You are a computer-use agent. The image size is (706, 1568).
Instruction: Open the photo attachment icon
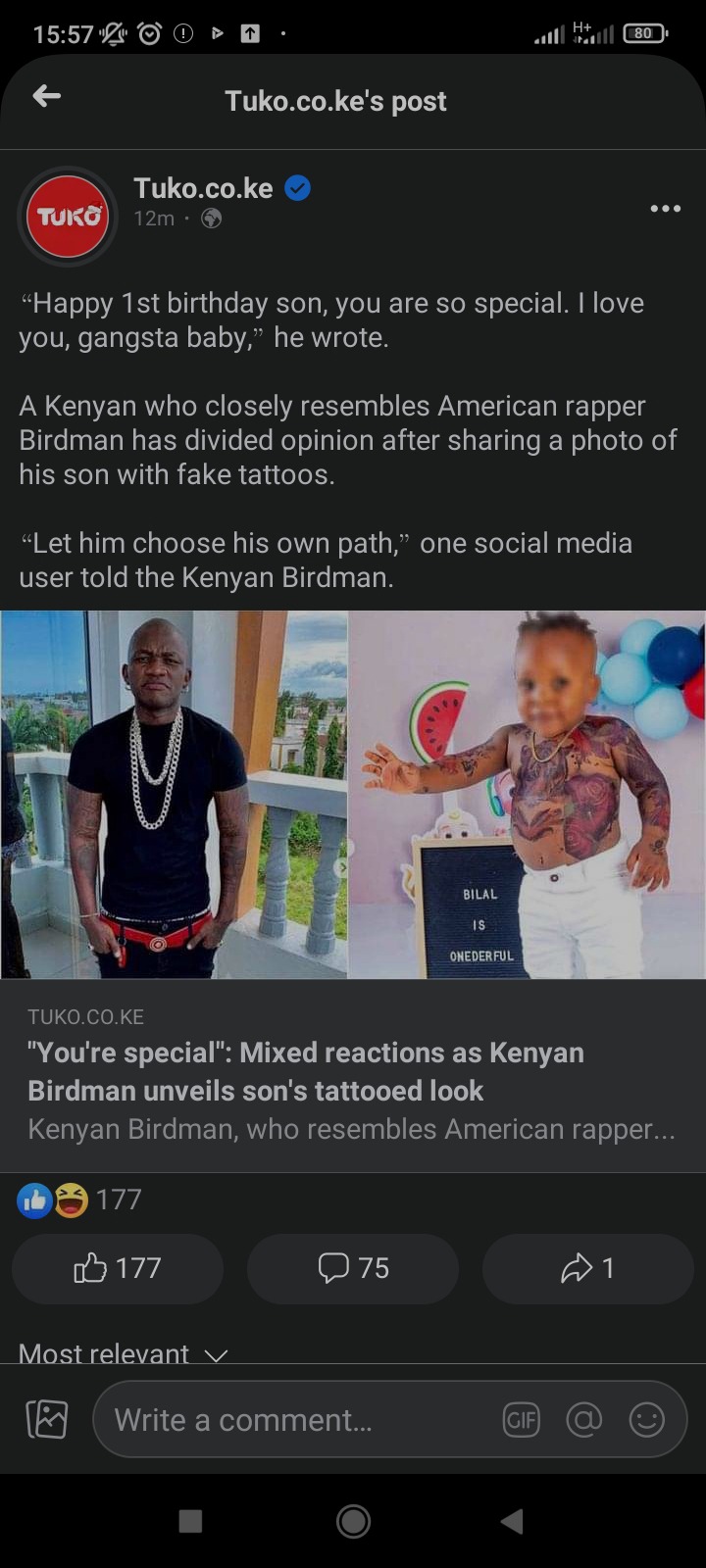click(x=47, y=1419)
